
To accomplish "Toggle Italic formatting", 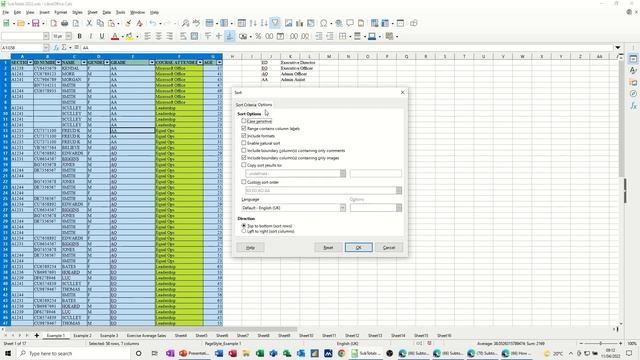I will pyautogui.click(x=91, y=36).
